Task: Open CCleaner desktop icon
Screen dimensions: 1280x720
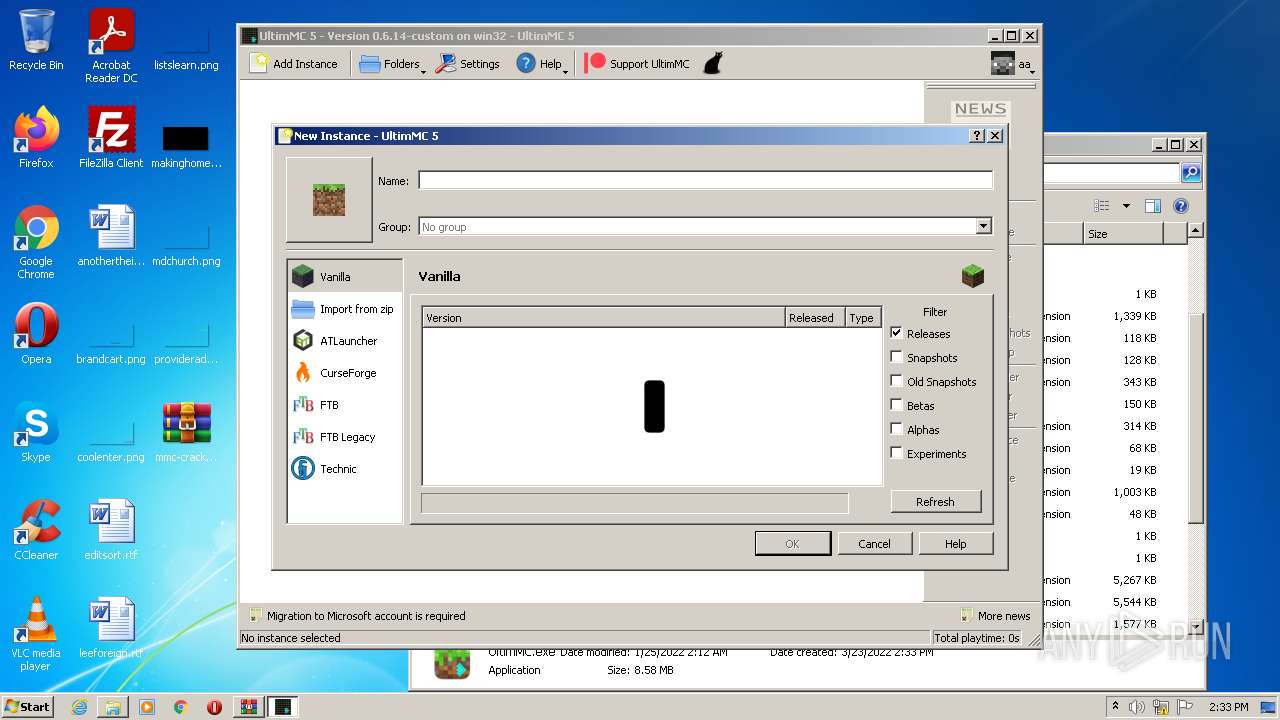Action: click(x=36, y=530)
